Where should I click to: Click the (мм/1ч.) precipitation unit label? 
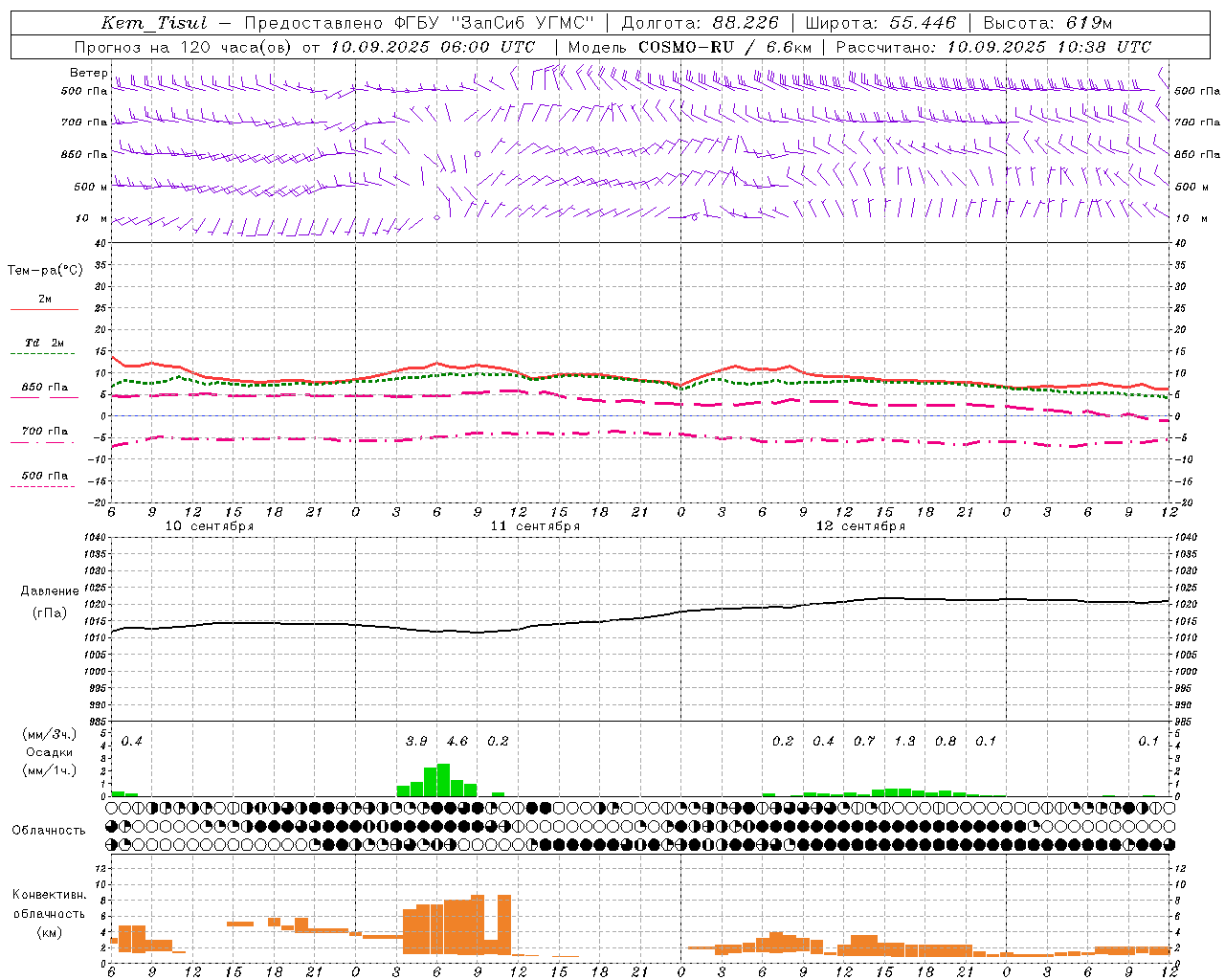pos(50,770)
